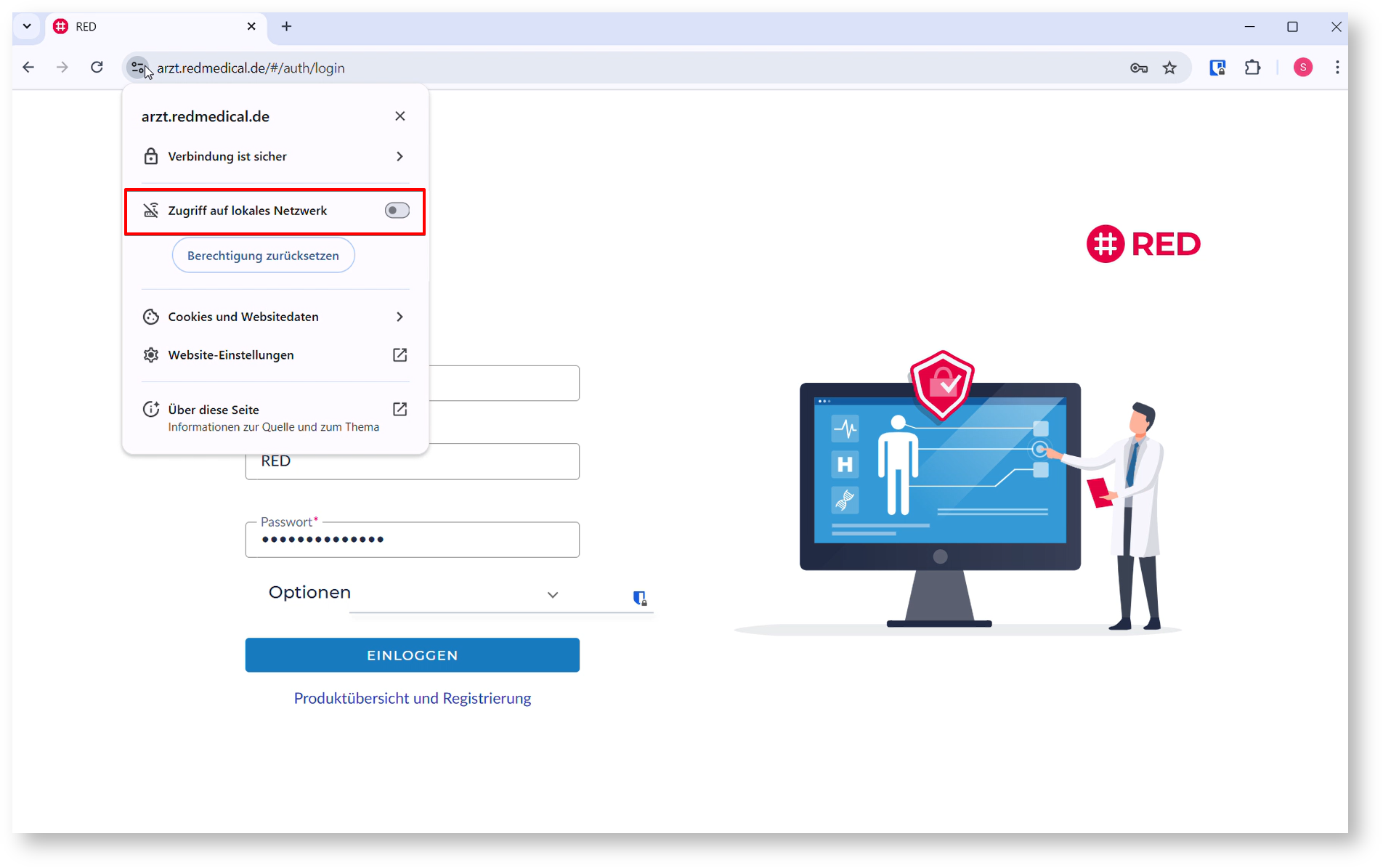Open the Chrome three-dot menu

coord(1337,68)
